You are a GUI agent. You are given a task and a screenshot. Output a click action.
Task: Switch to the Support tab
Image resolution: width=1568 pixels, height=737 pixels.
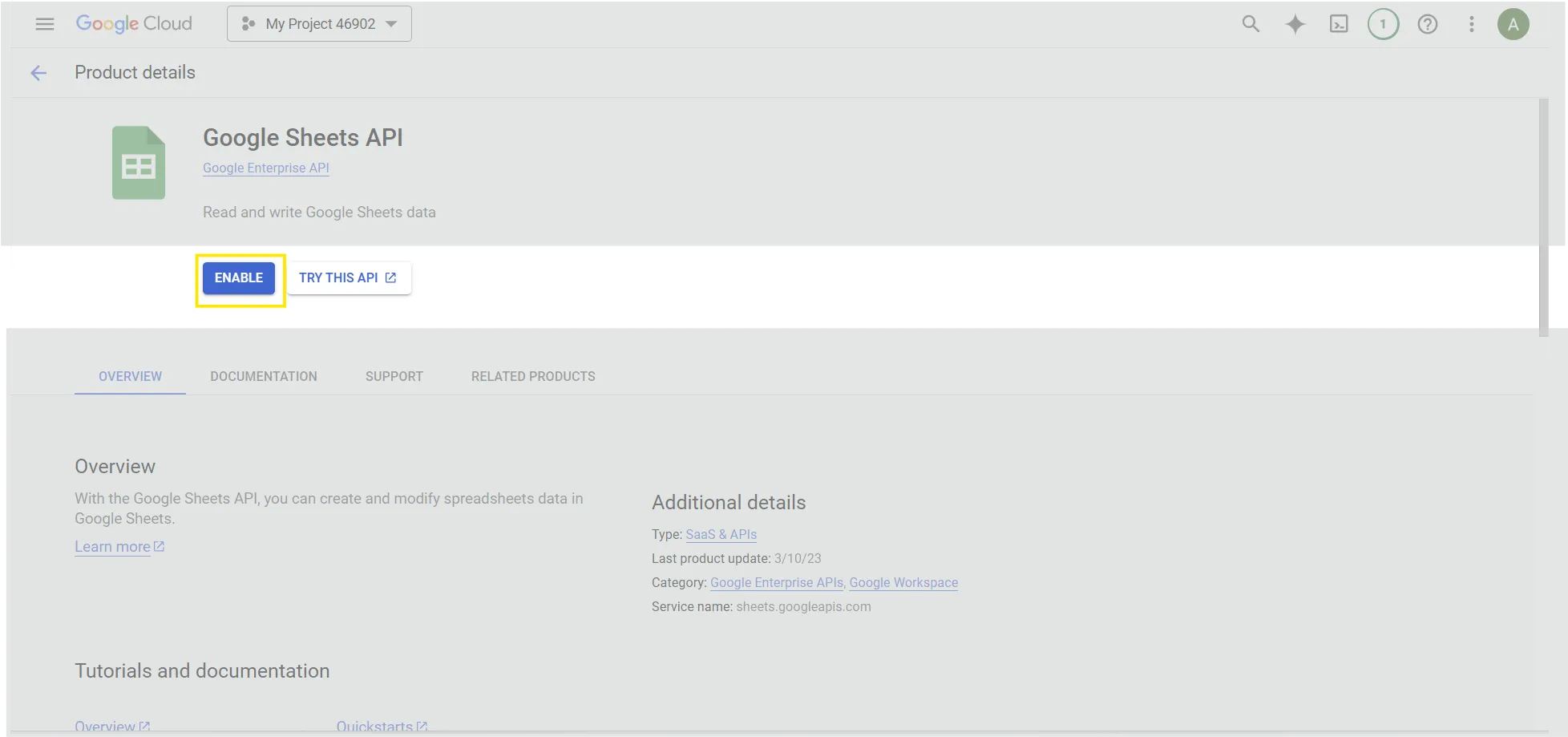coord(394,376)
